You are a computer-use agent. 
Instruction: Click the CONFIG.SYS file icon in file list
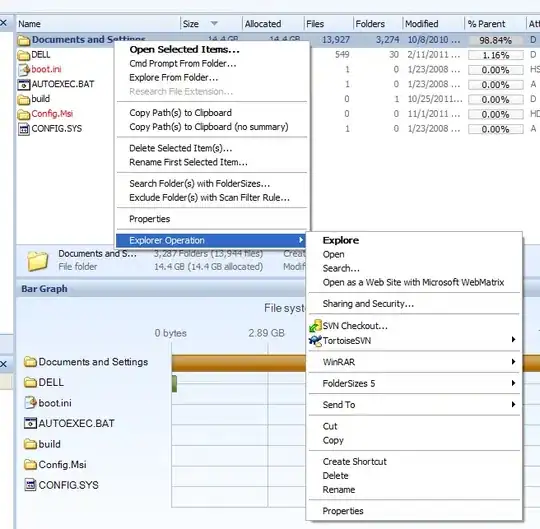(24, 129)
